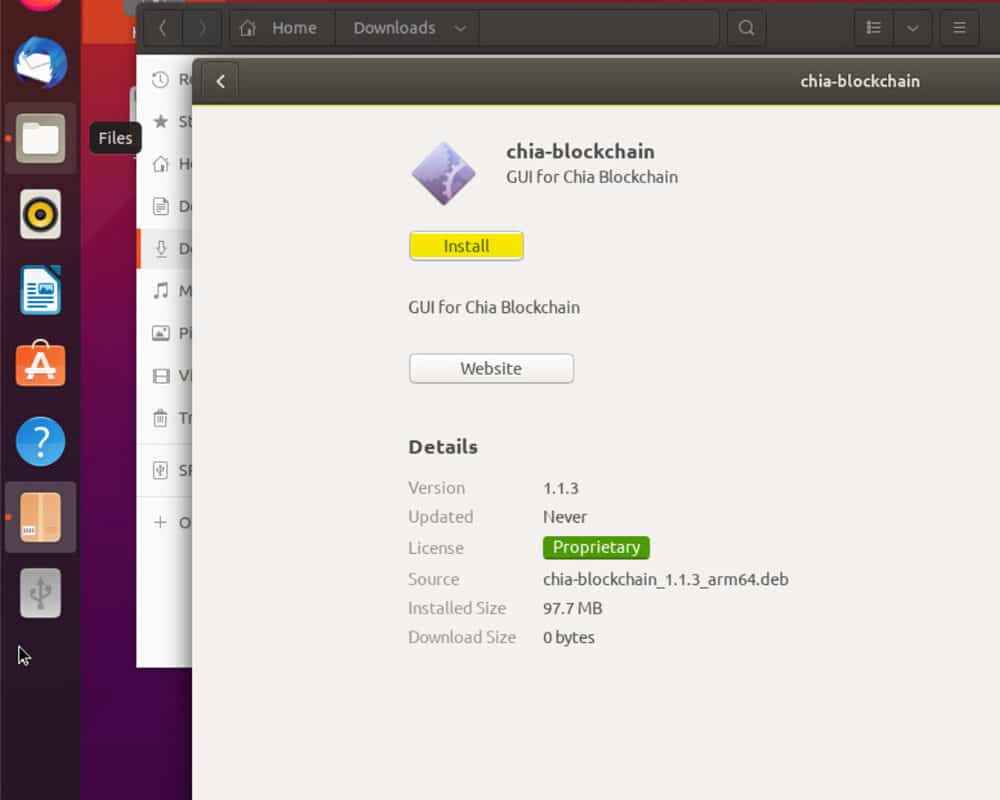1000x800 pixels.
Task: Go forward in the Files window toolbar
Action: click(x=202, y=28)
